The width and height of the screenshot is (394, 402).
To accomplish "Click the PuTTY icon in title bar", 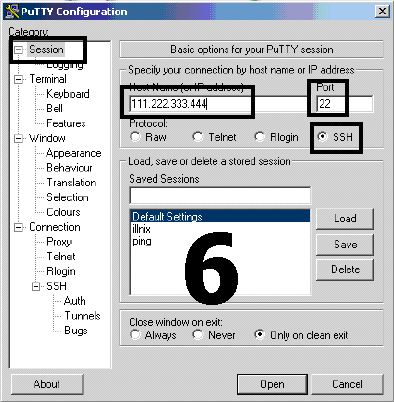I will pos(12,11).
